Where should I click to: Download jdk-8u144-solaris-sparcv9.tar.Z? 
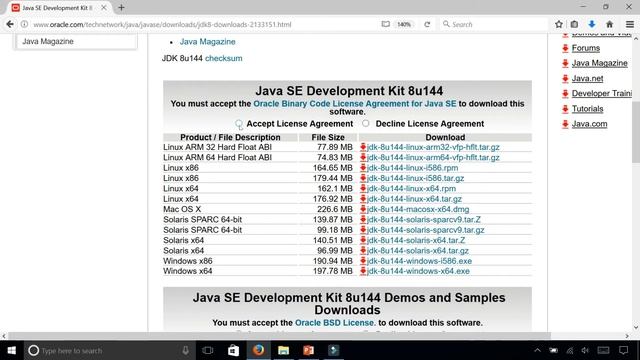424,220
